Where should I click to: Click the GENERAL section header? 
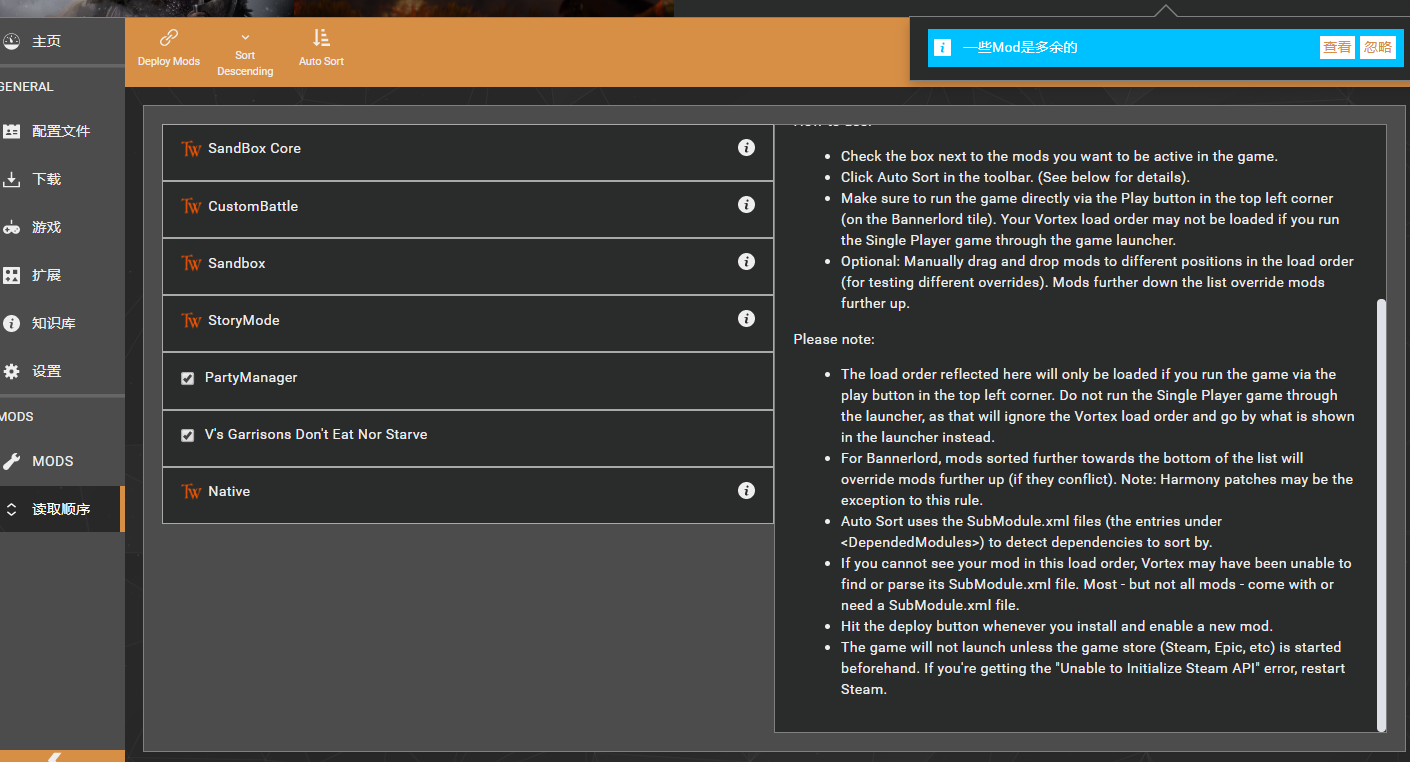[x=27, y=87]
